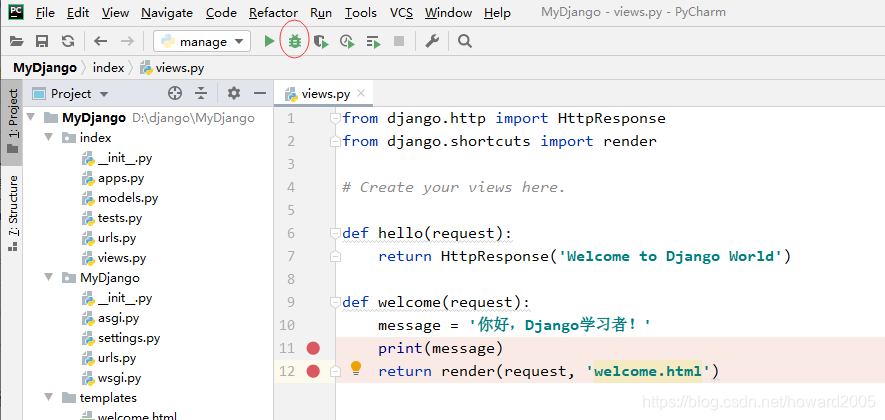Open the Run menu
Image resolution: width=885 pixels, height=420 pixels.
tap(321, 12)
